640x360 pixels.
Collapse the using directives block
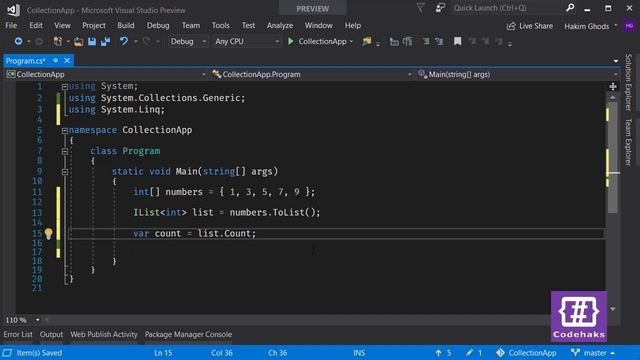[x=64, y=87]
